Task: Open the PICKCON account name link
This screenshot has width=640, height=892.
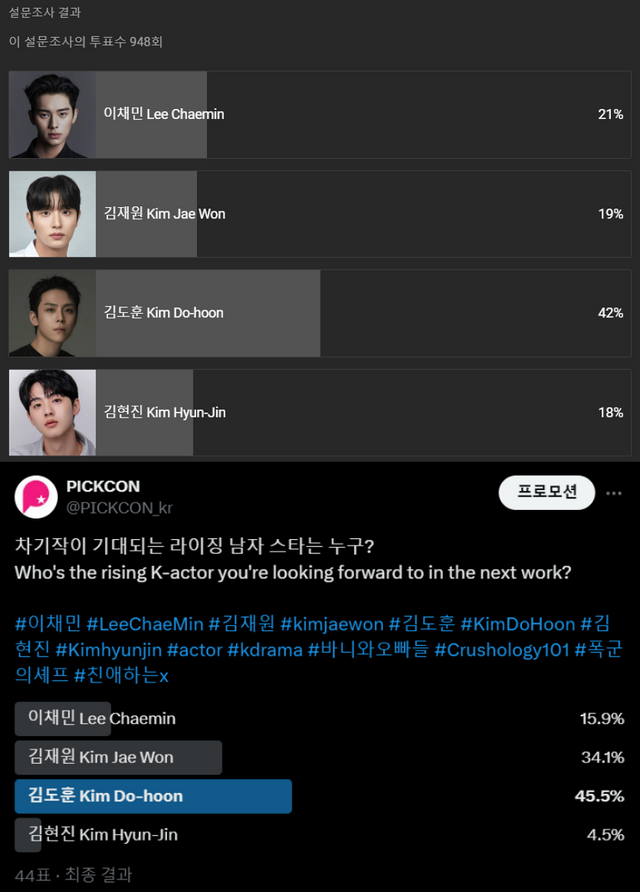Action: coord(105,486)
